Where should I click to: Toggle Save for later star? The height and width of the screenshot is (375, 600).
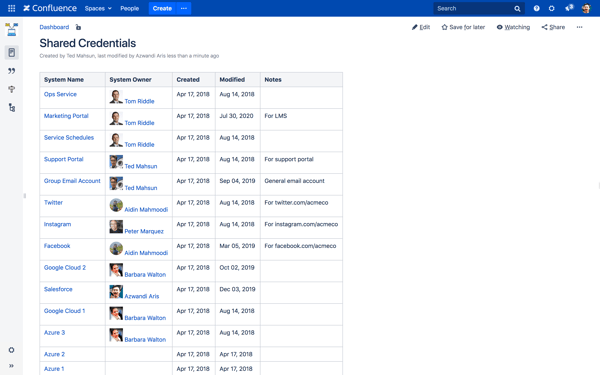point(463,27)
